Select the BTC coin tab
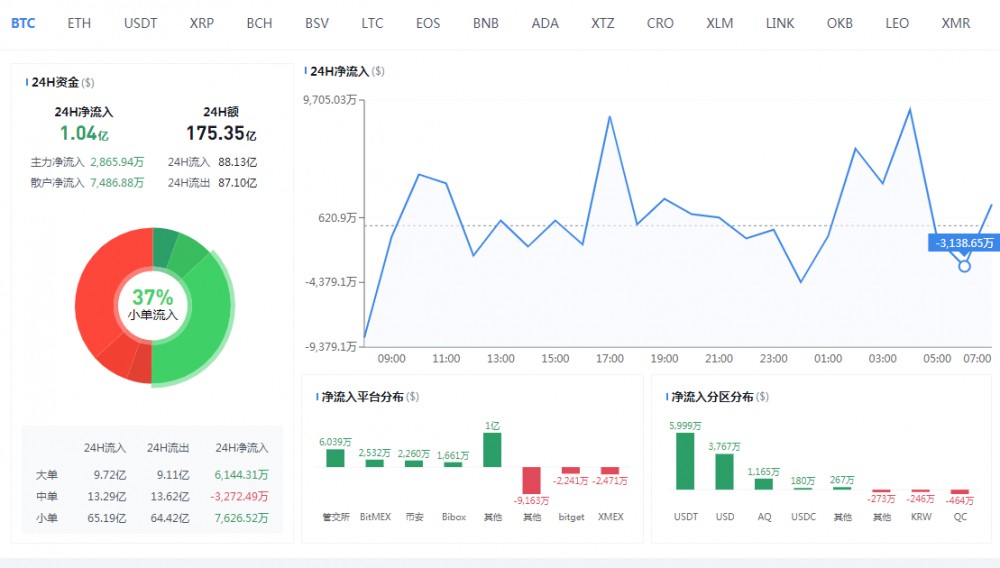The height and width of the screenshot is (568, 1000). 23,23
